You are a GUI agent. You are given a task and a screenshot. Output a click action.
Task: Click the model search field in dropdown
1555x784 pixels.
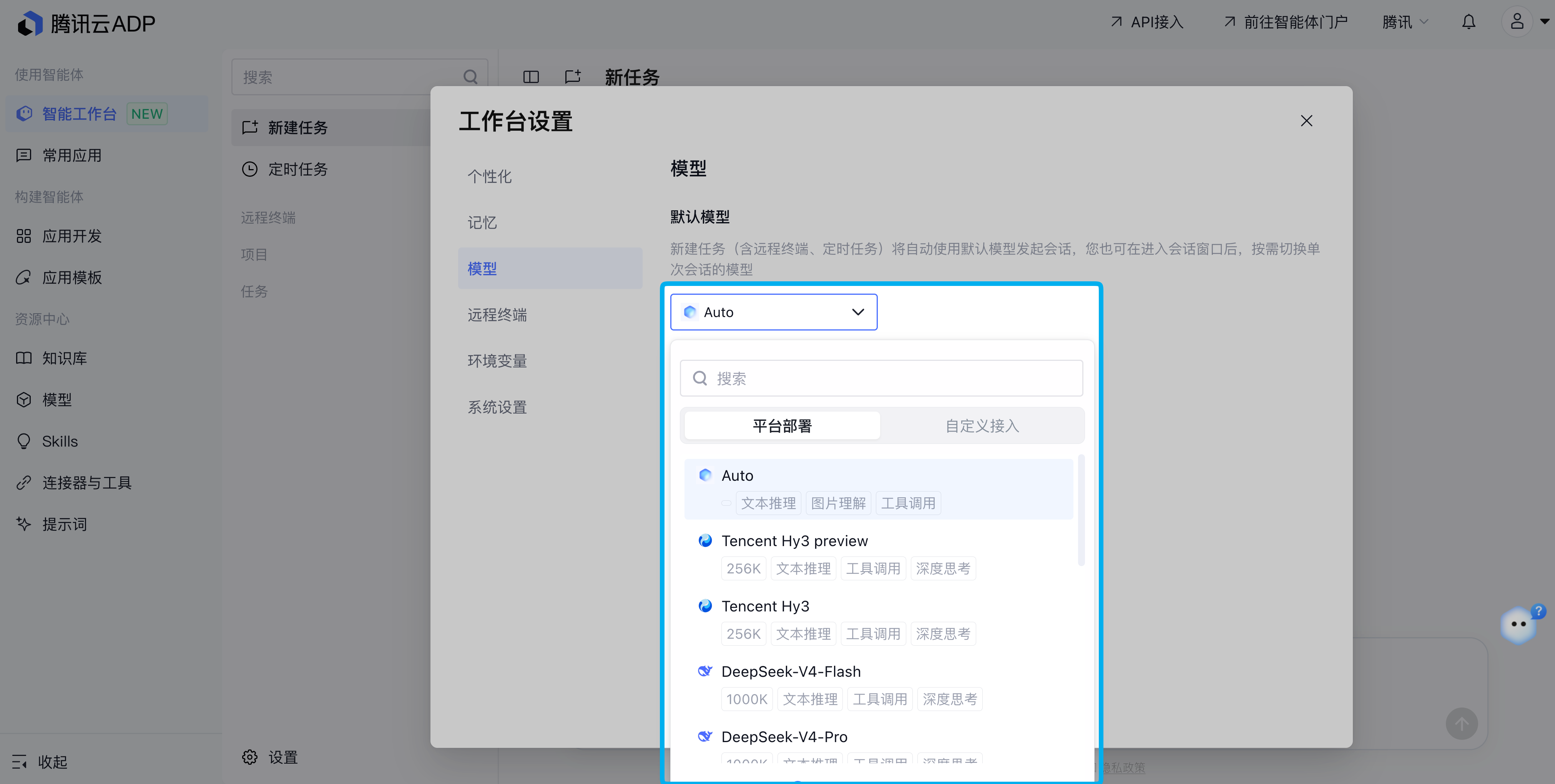pyautogui.click(x=881, y=379)
